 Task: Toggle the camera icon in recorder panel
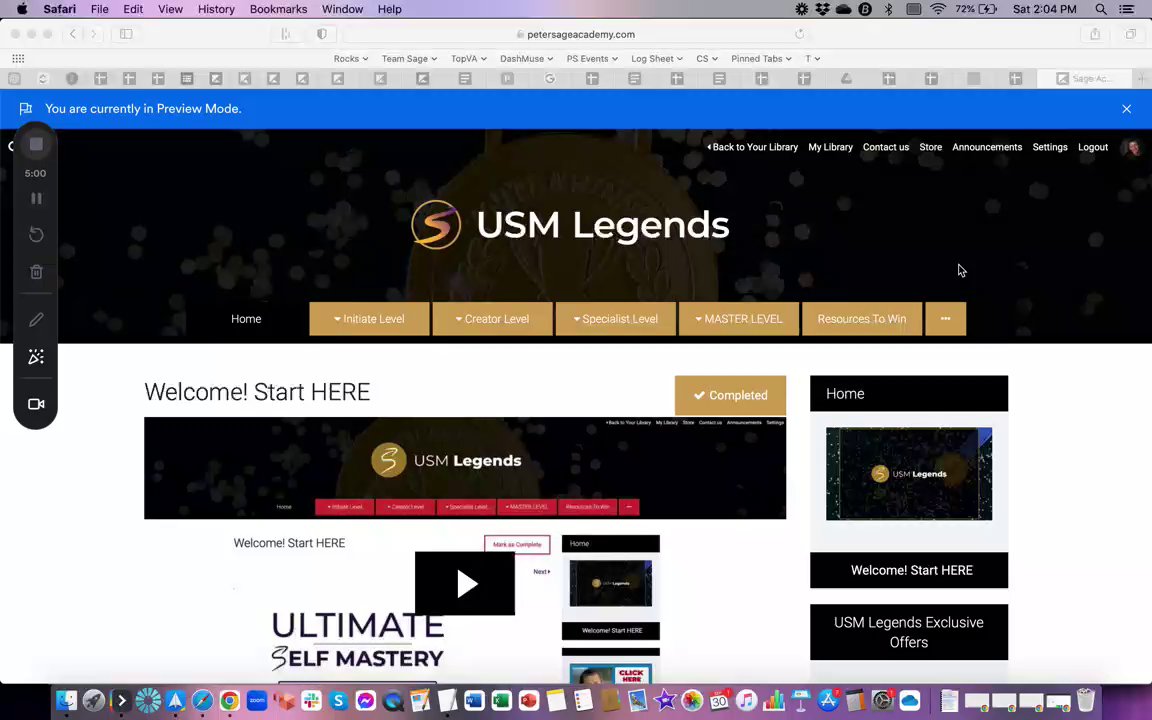coord(36,404)
